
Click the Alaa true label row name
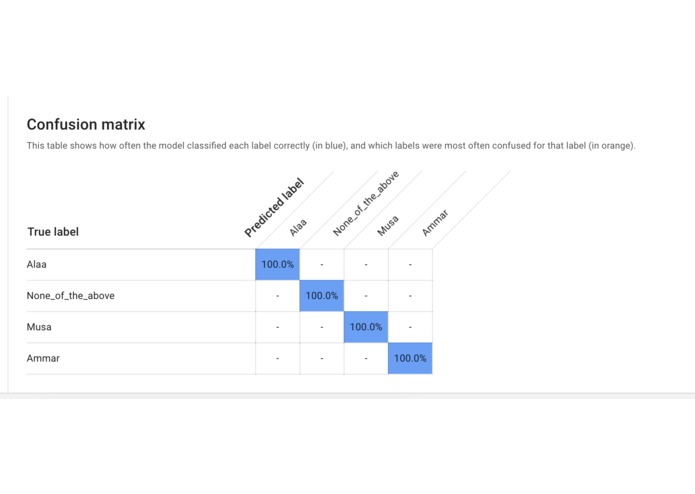click(36, 265)
